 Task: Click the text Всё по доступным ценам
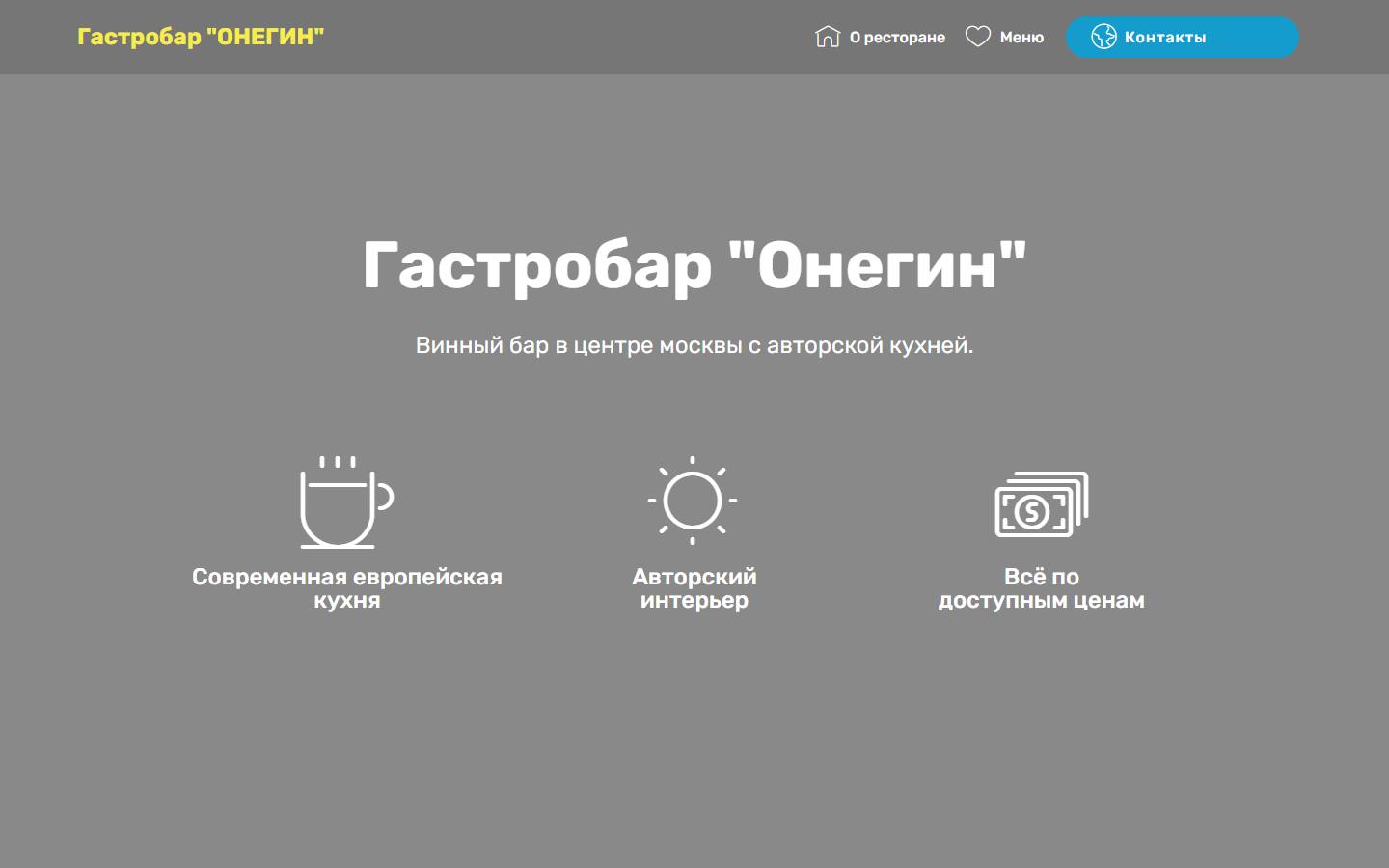(x=1042, y=588)
